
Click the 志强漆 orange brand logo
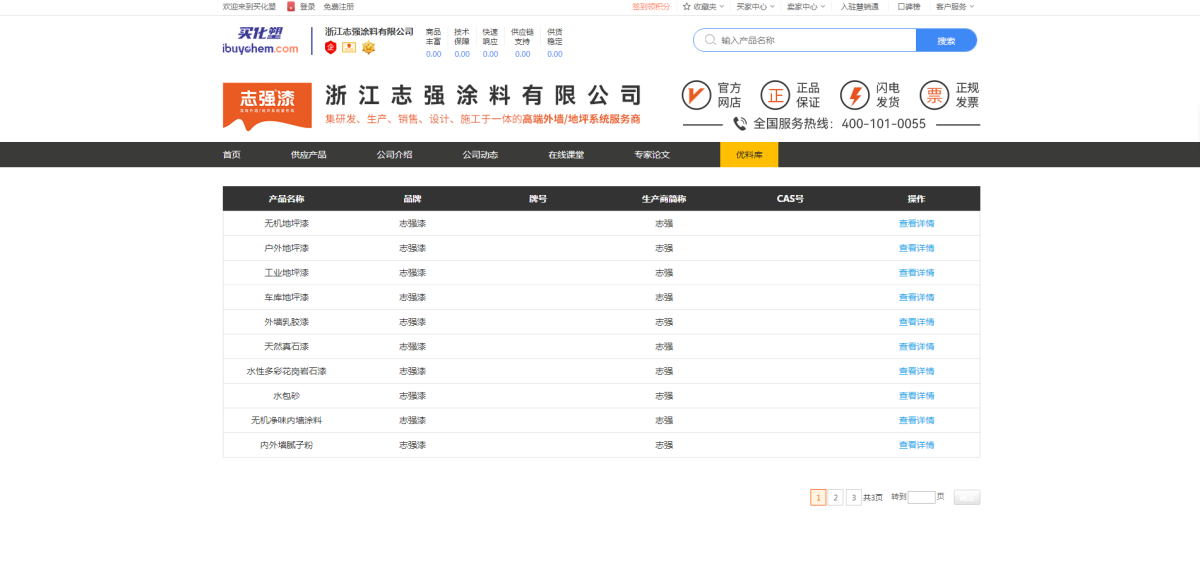267,105
